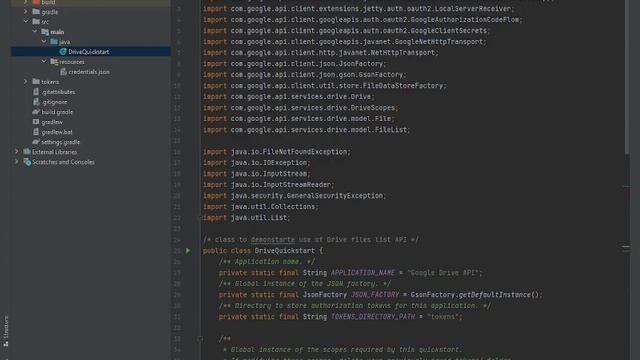Screen dimensions: 640x360
Task: Select credentials.json in the project tree
Action: 89,72
